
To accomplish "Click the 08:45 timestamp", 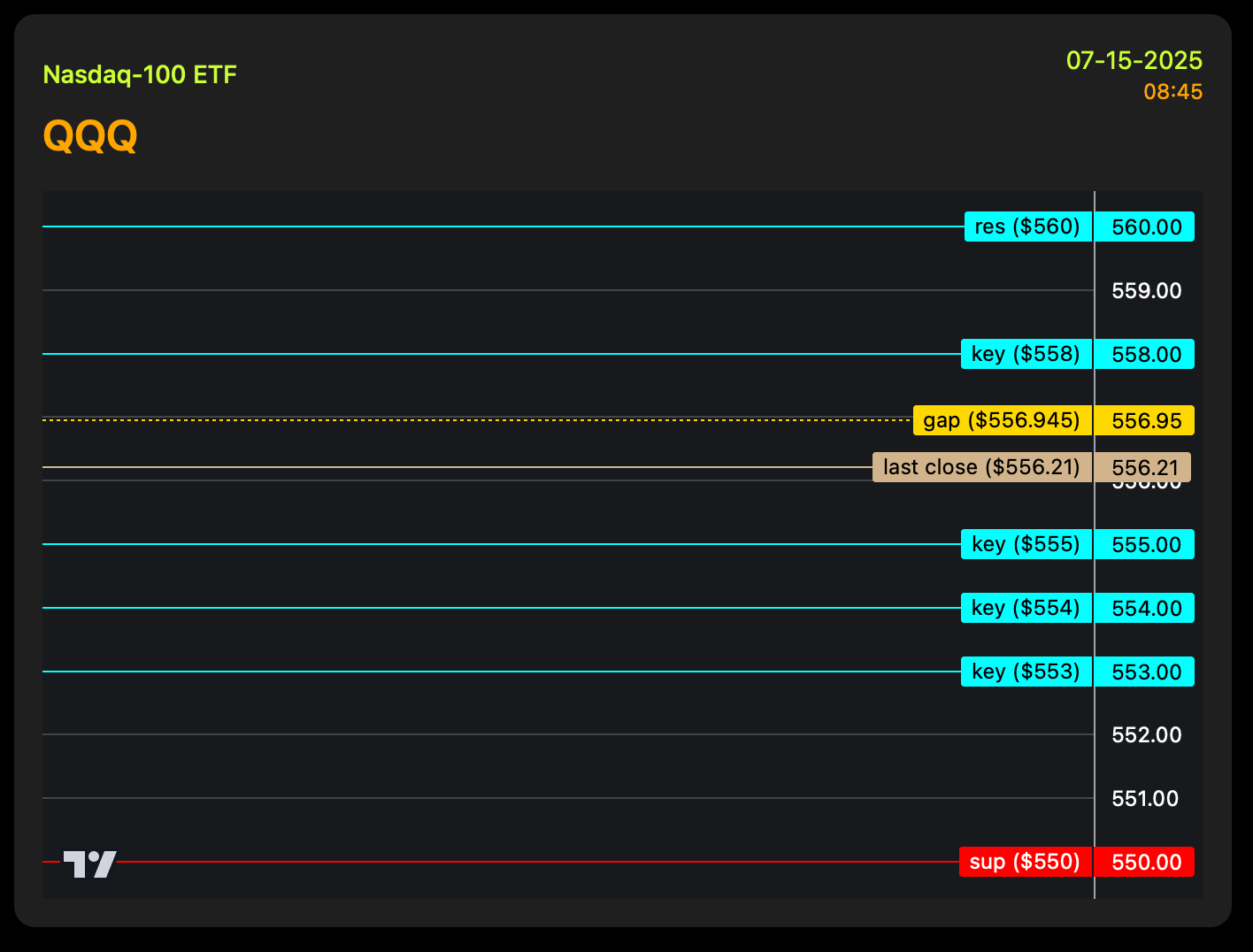I will (1173, 91).
